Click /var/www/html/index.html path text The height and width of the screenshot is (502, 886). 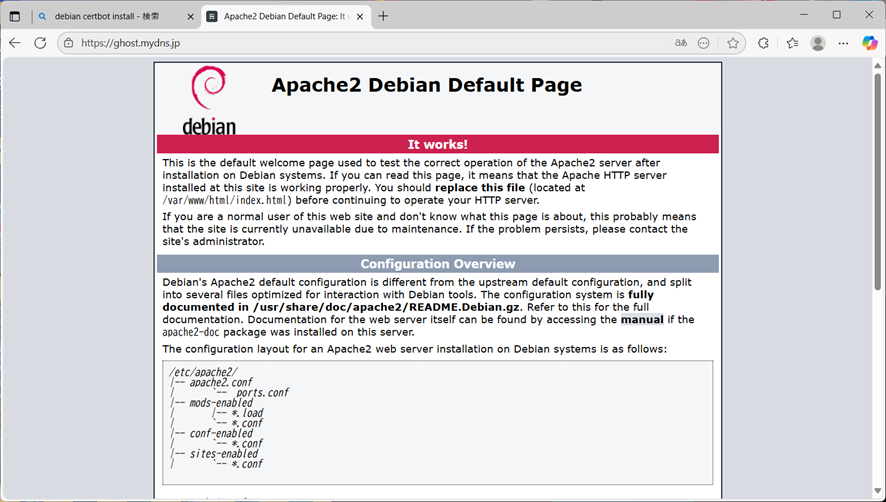tap(227, 200)
